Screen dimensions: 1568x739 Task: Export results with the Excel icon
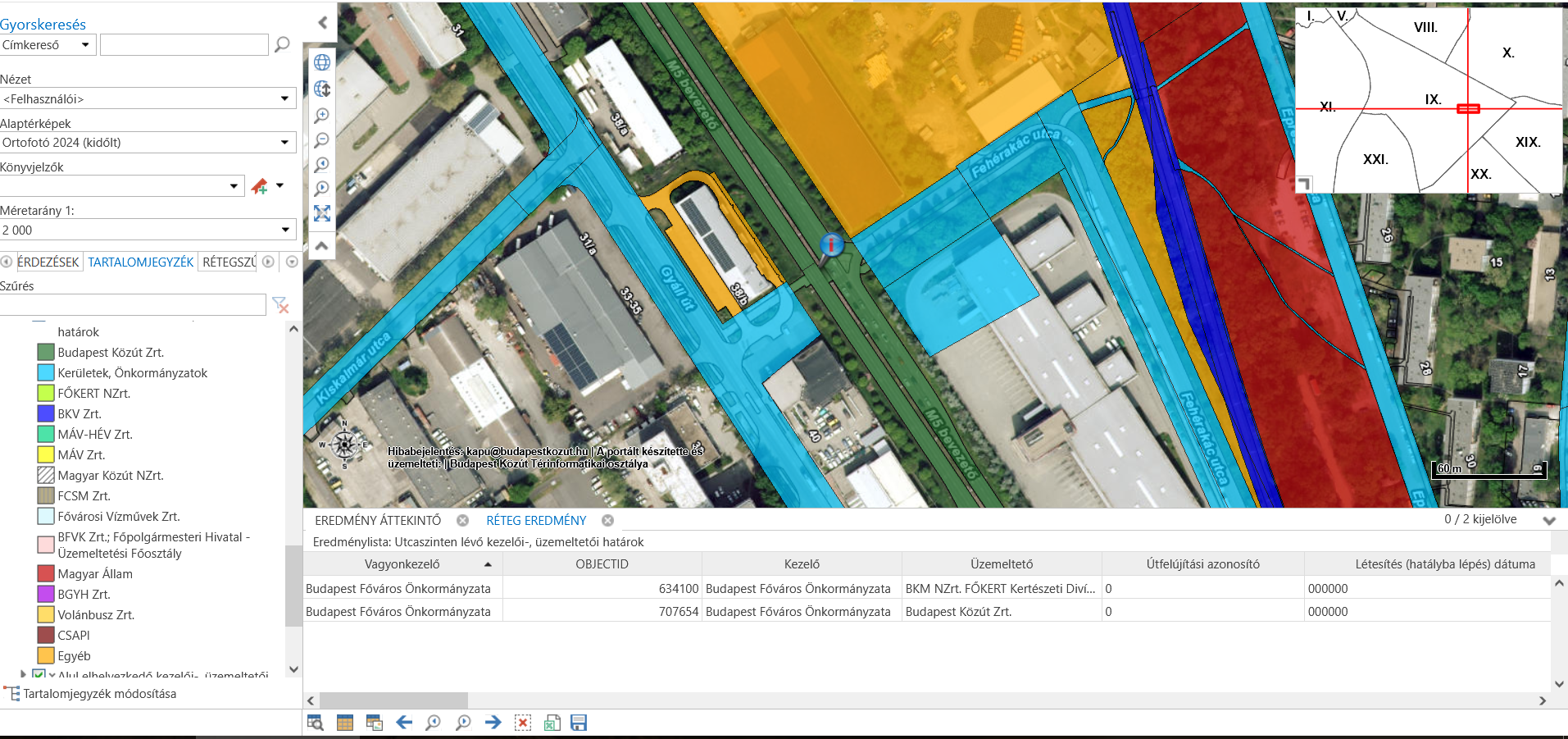[x=552, y=723]
